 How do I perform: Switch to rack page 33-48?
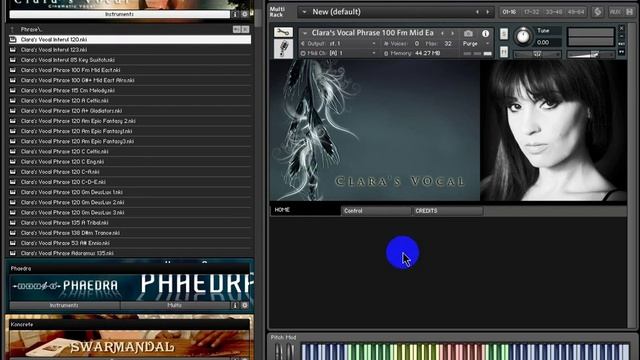[x=554, y=12]
